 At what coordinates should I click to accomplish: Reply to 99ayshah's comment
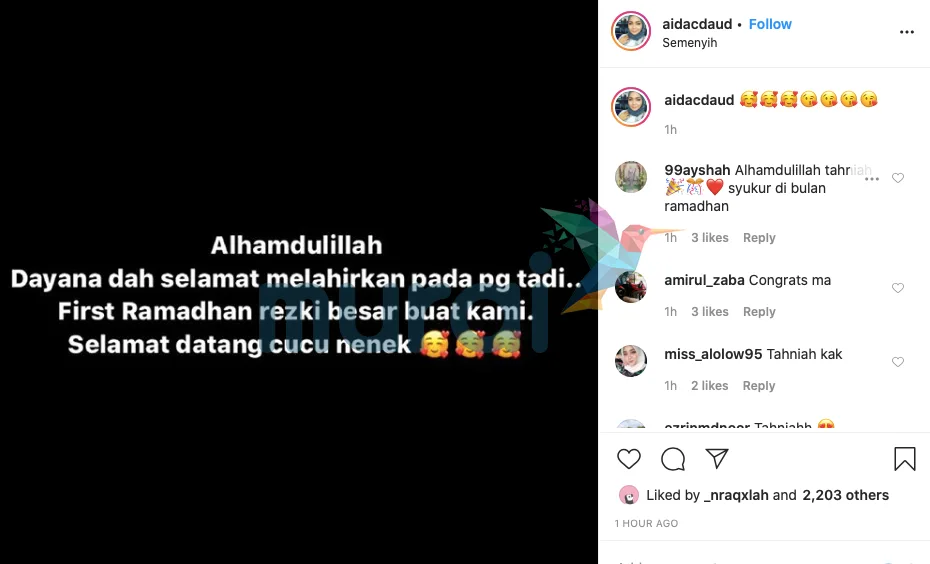(x=759, y=238)
